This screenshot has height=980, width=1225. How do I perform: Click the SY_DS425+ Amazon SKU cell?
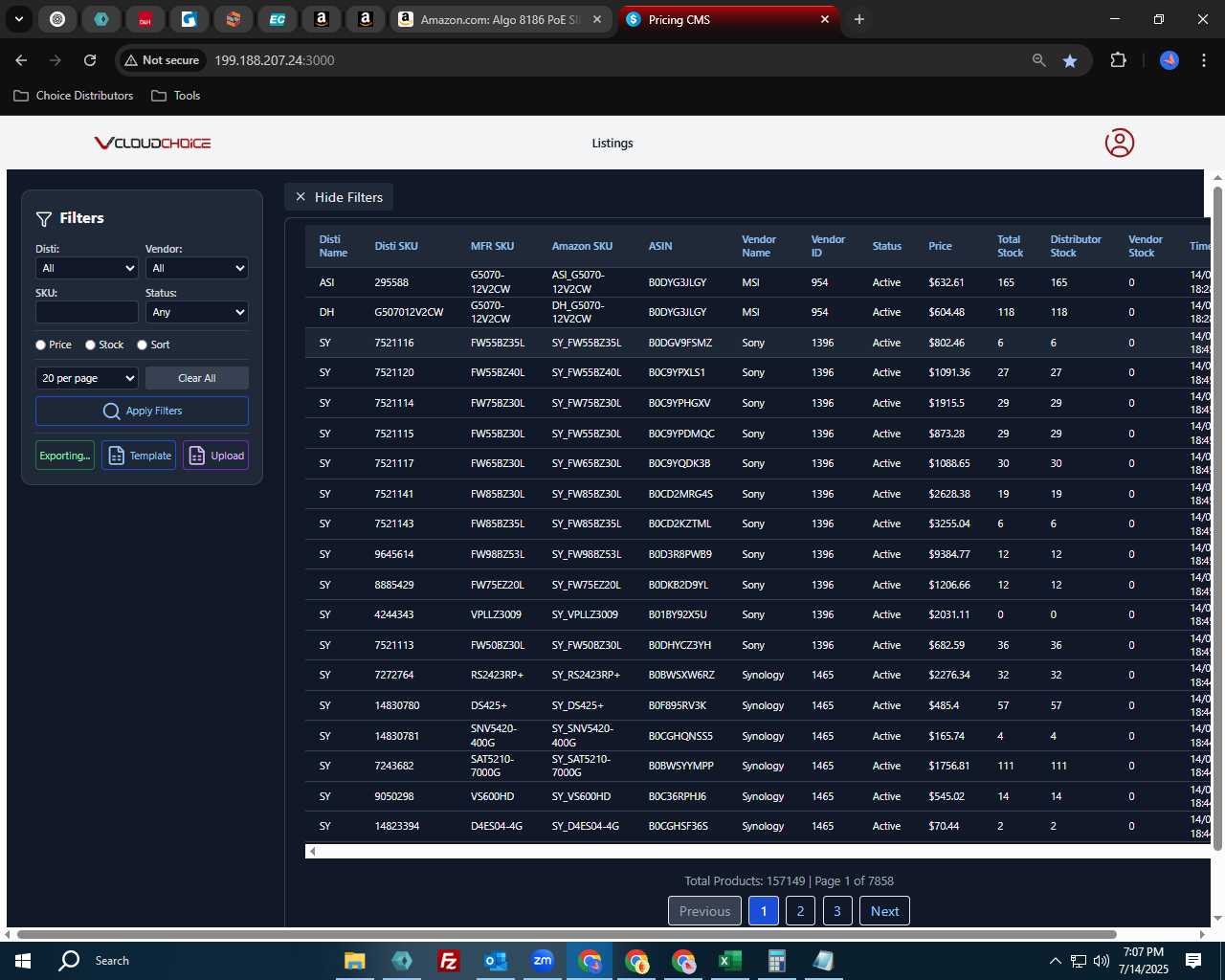pos(578,705)
